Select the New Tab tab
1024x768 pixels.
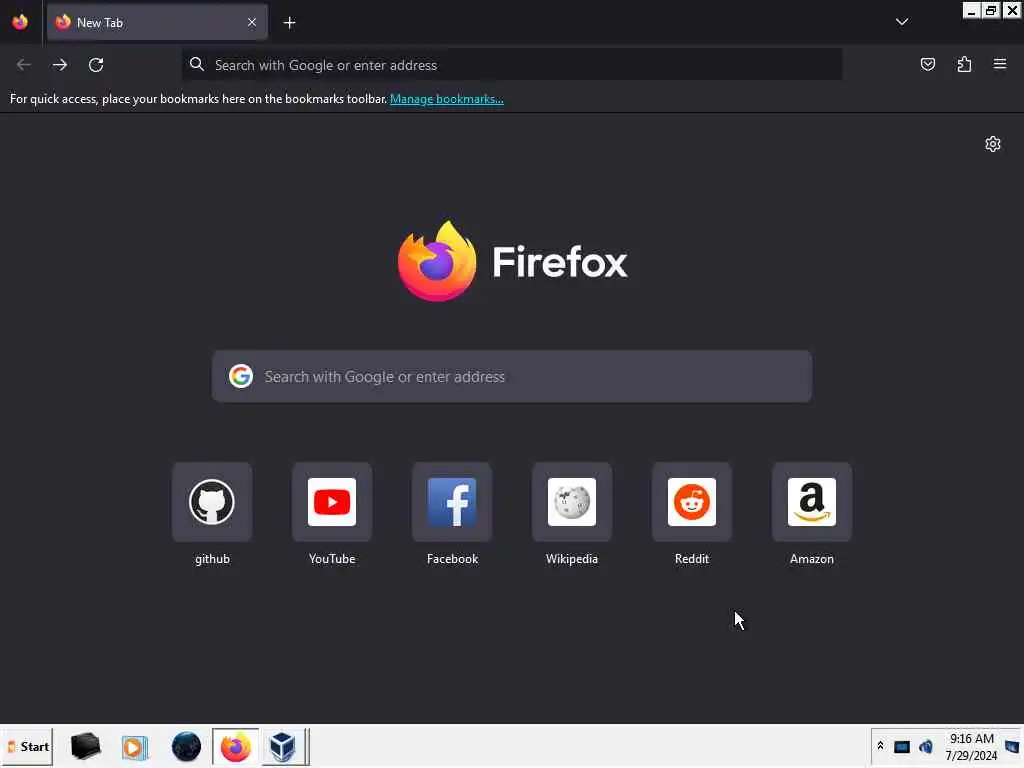coord(157,22)
